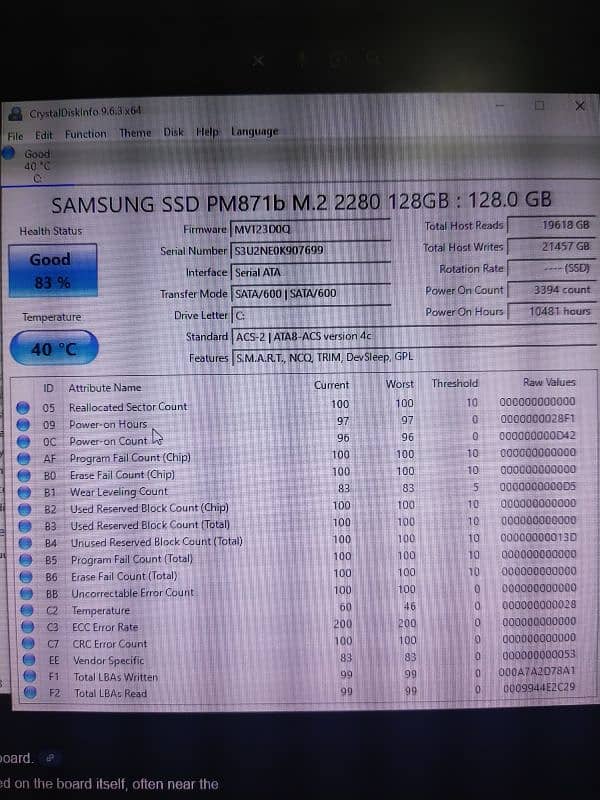600x800 pixels.
Task: Click status icon for Erase Fail Count (Chip)
Action: point(24,476)
